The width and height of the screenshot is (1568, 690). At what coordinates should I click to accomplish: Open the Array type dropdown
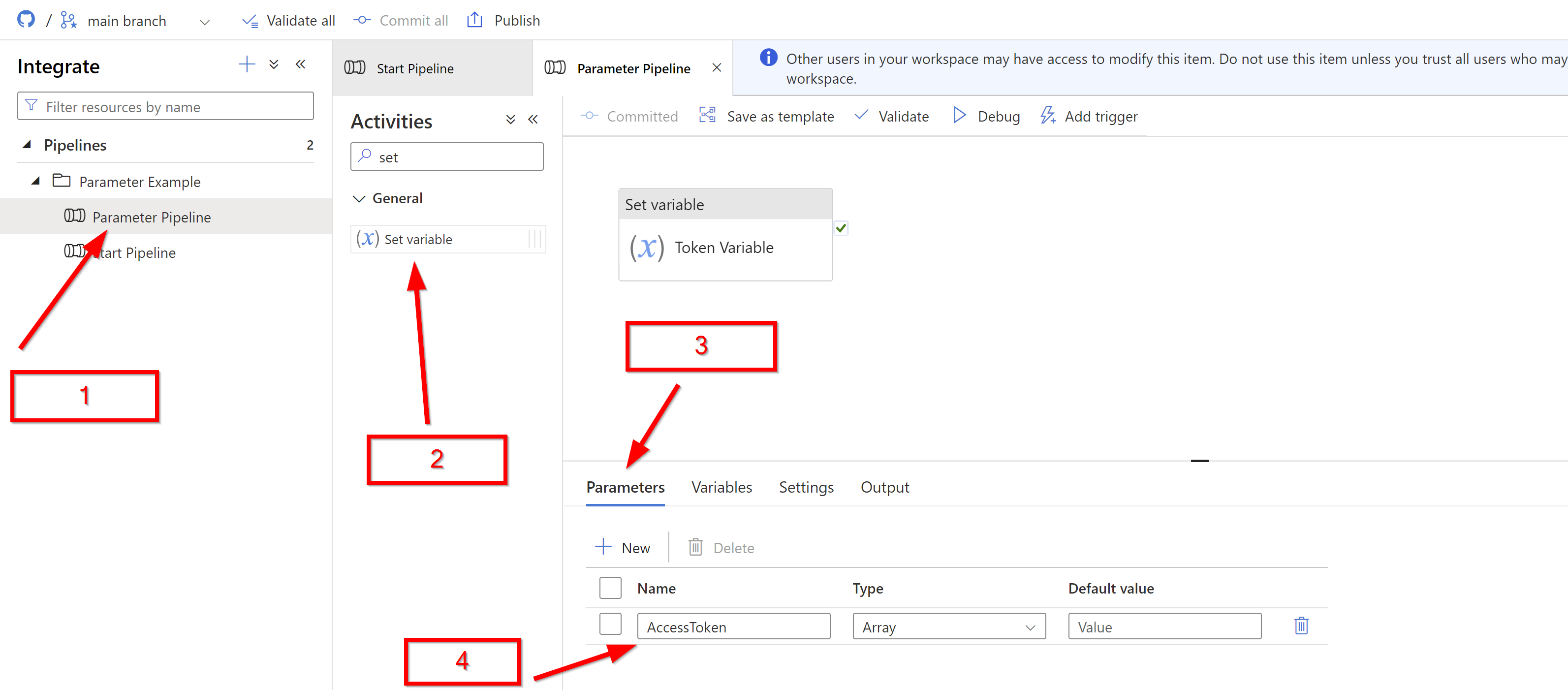point(948,627)
